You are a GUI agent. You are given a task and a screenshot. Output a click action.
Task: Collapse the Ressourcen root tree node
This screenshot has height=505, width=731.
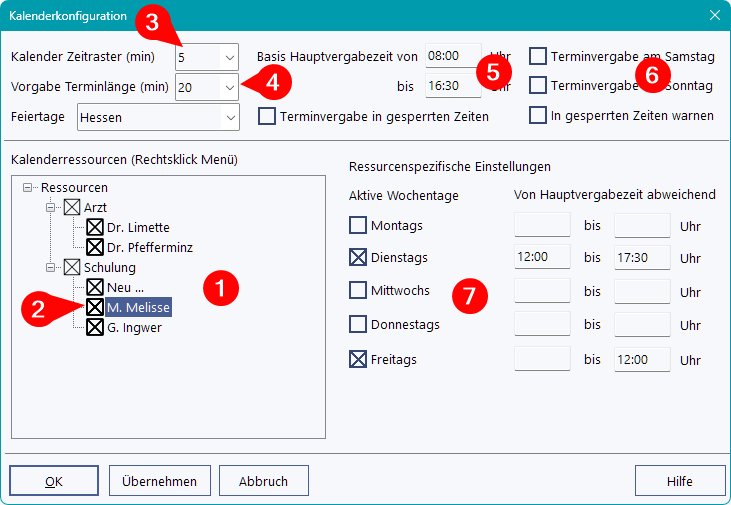tap(27, 187)
